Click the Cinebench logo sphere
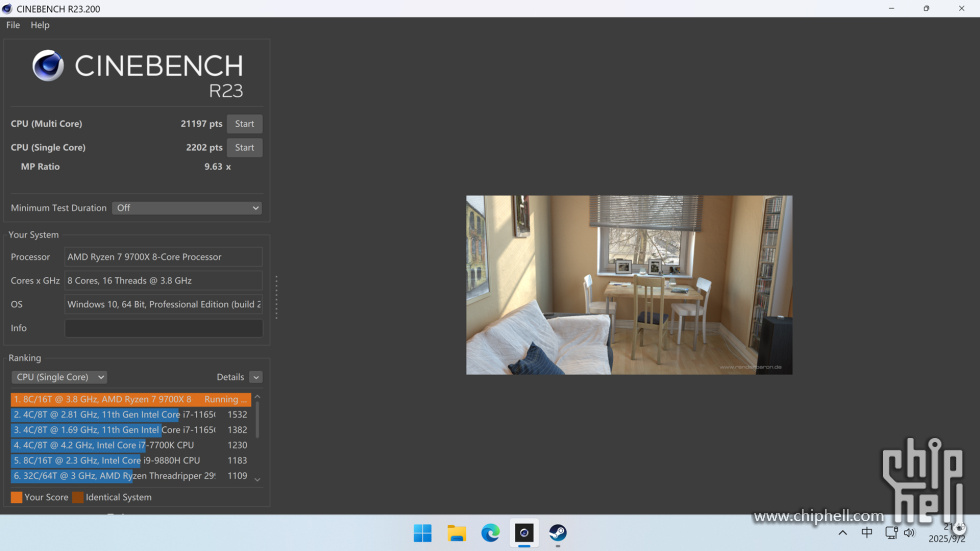 tap(48, 66)
